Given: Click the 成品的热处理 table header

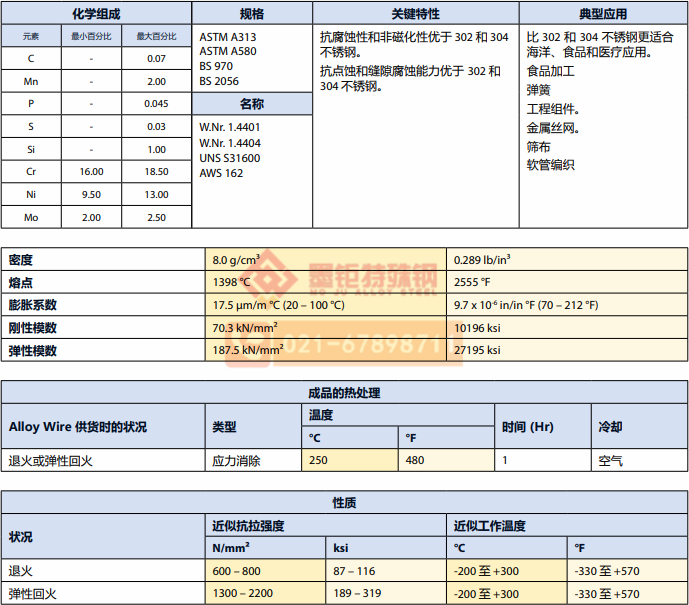Looking at the screenshot, I should pos(344,393).
